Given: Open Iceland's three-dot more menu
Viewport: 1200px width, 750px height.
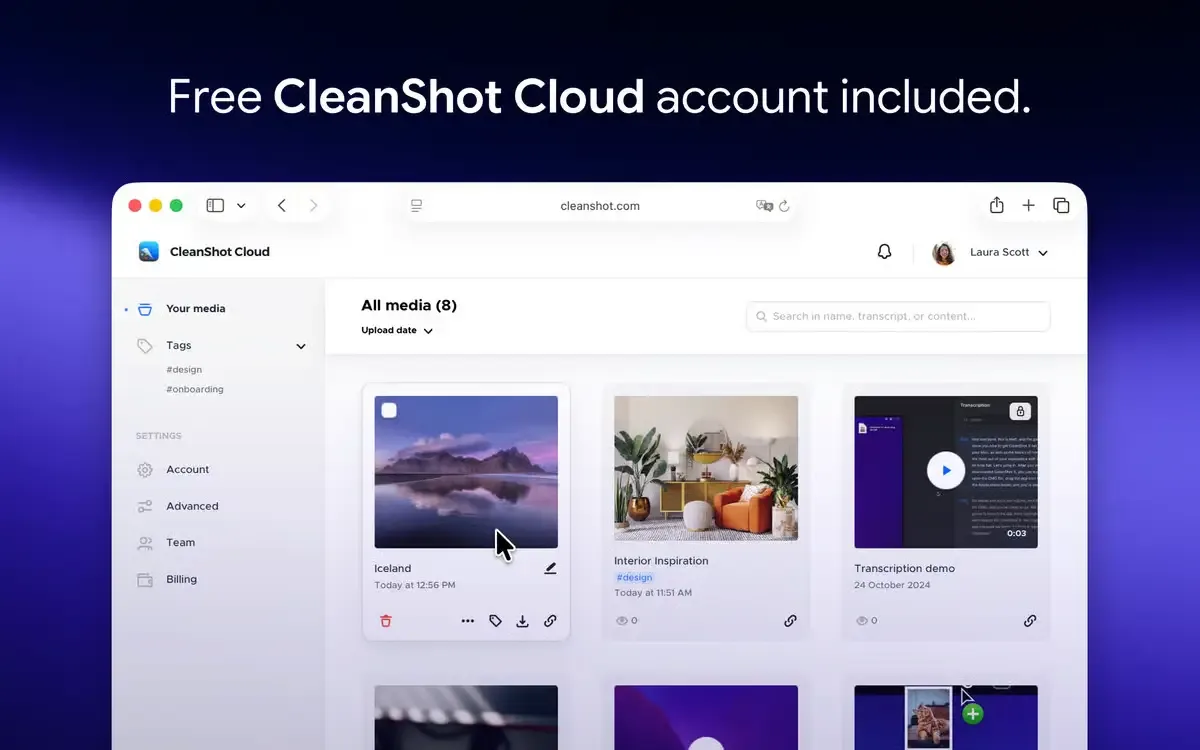Looking at the screenshot, I should pos(468,621).
